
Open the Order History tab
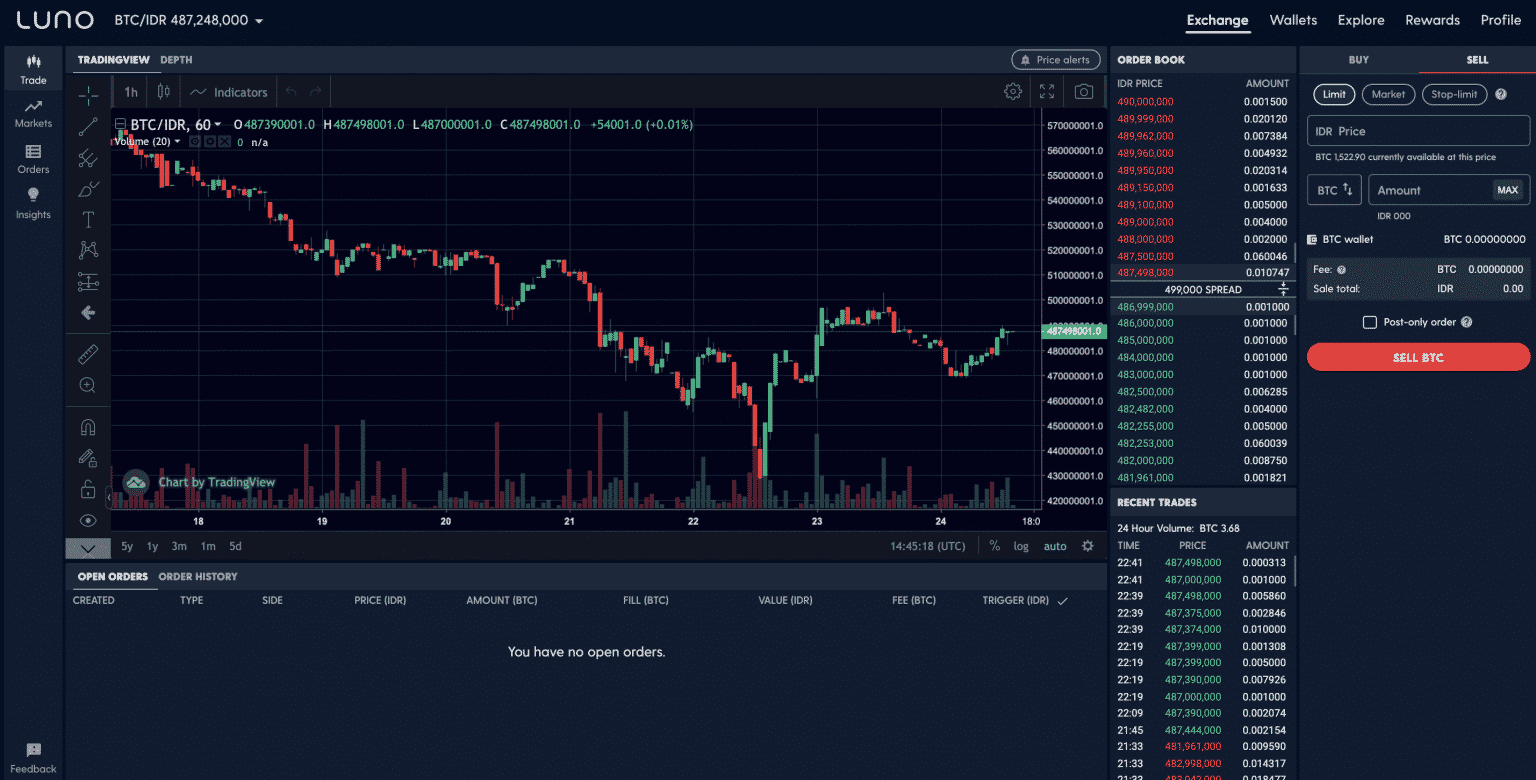point(198,577)
